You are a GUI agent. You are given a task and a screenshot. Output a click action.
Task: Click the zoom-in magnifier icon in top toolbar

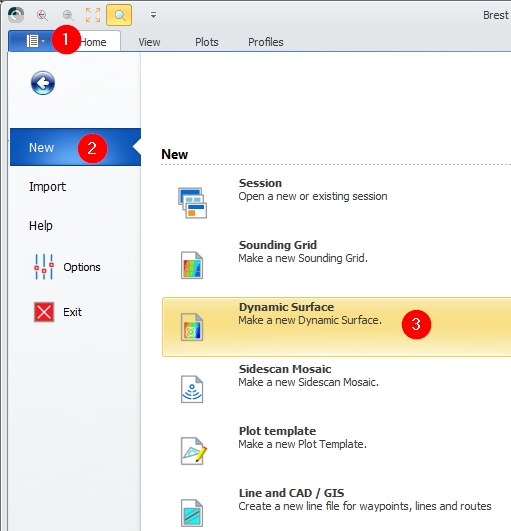(68, 15)
